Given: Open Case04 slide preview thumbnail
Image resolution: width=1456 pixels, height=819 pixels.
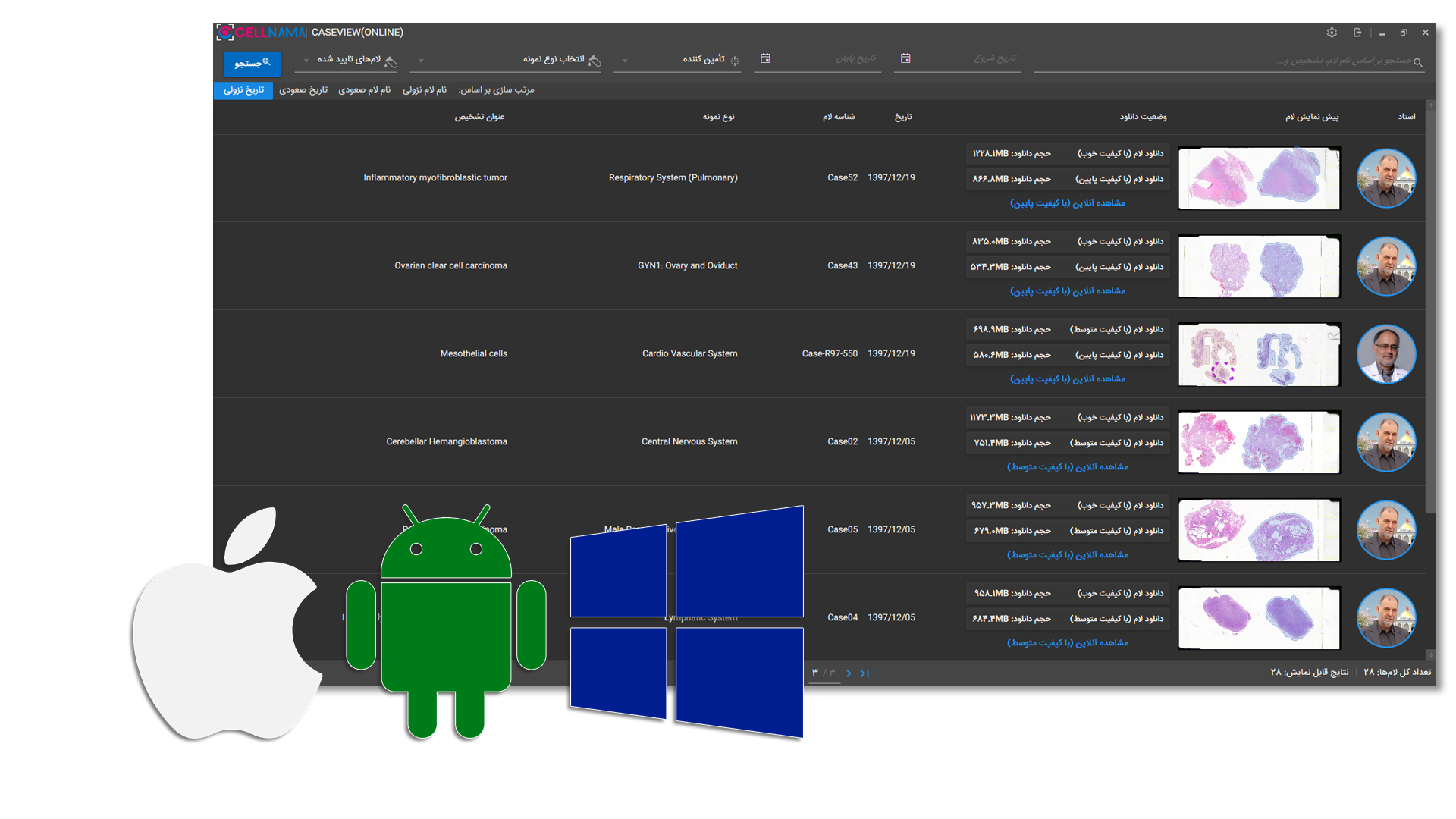Looking at the screenshot, I should [x=1260, y=618].
